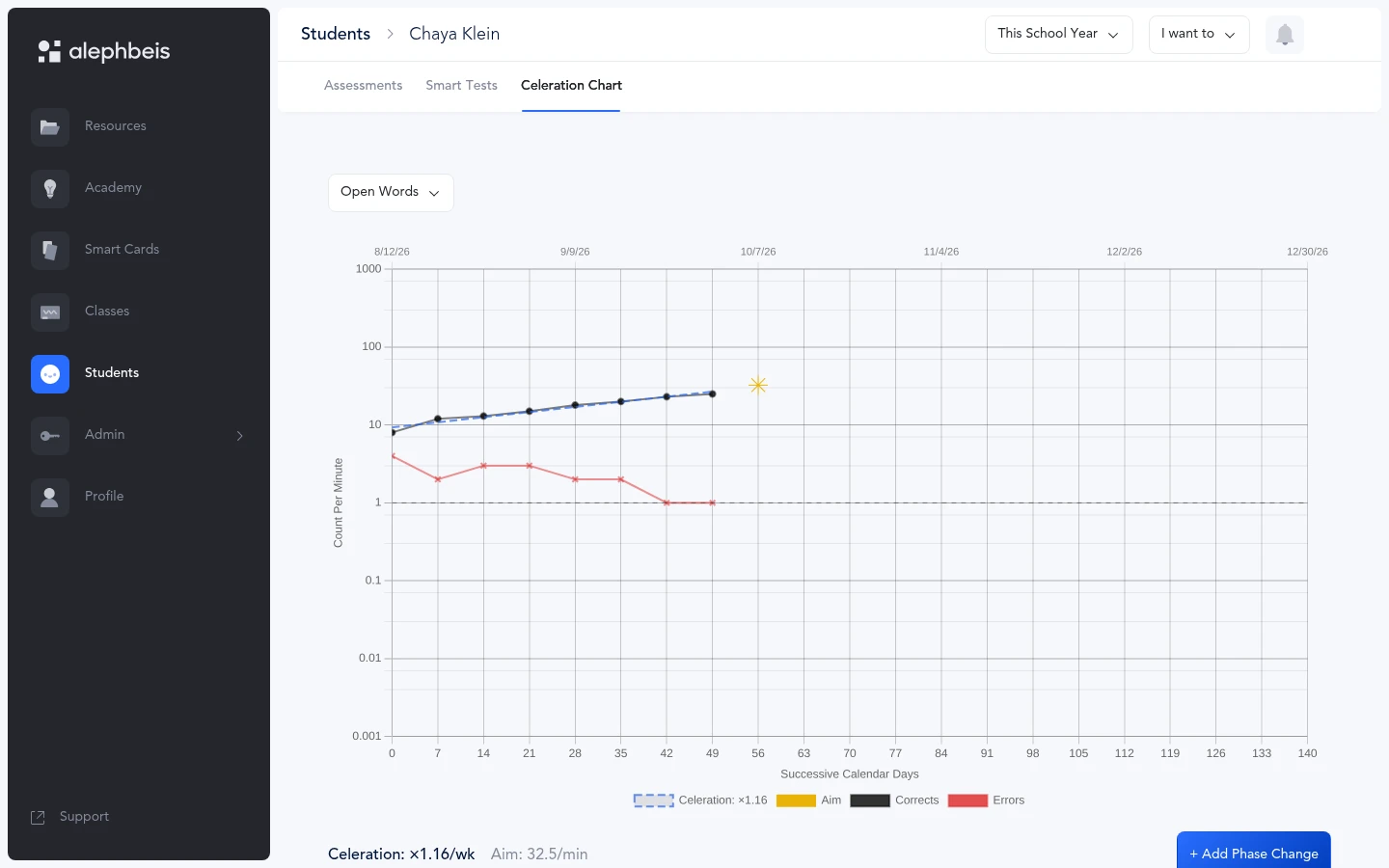Click the Students breadcrumb link
The width and height of the screenshot is (1389, 868).
coord(336,34)
